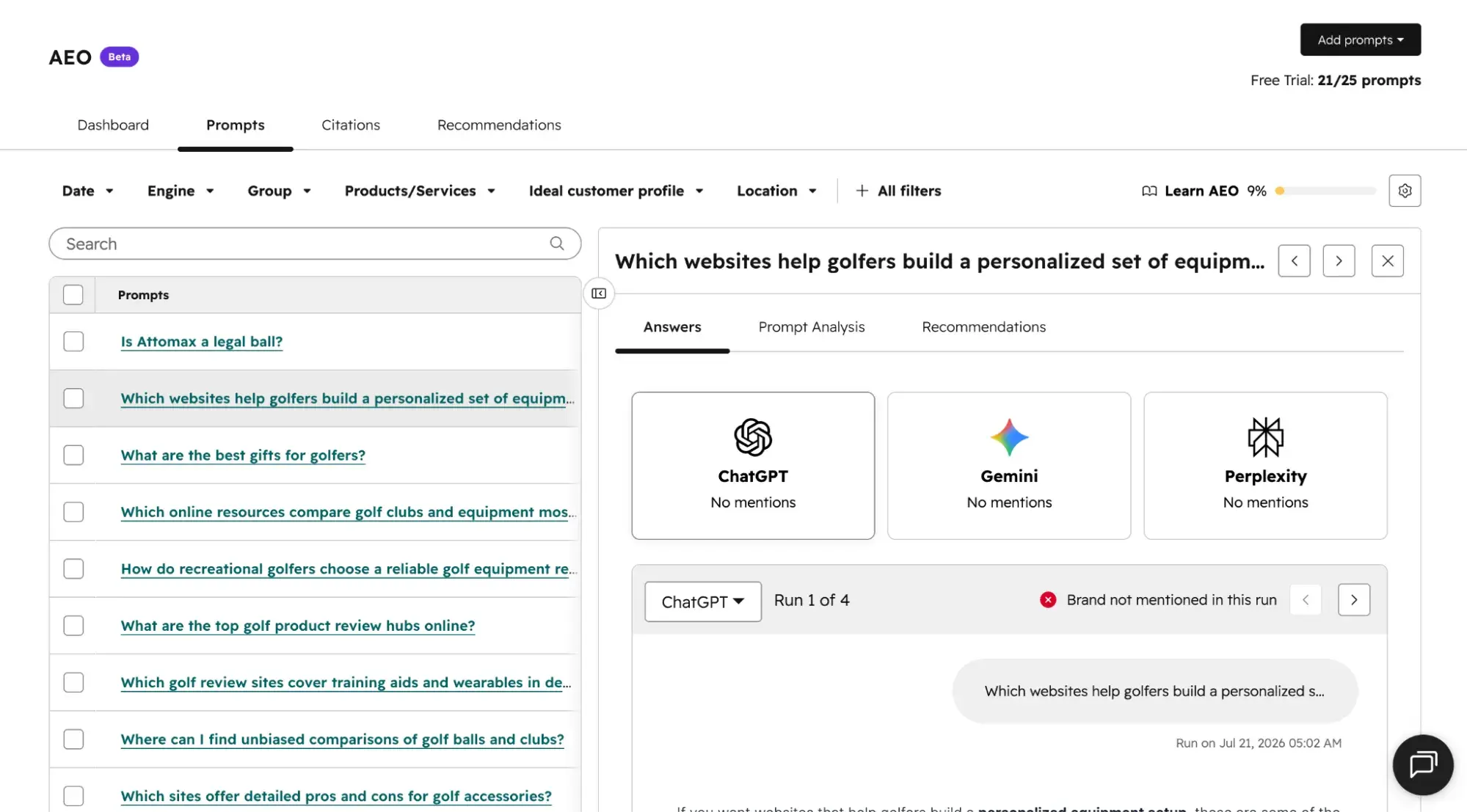Select the ChatGPT No mentions card

coord(753,466)
